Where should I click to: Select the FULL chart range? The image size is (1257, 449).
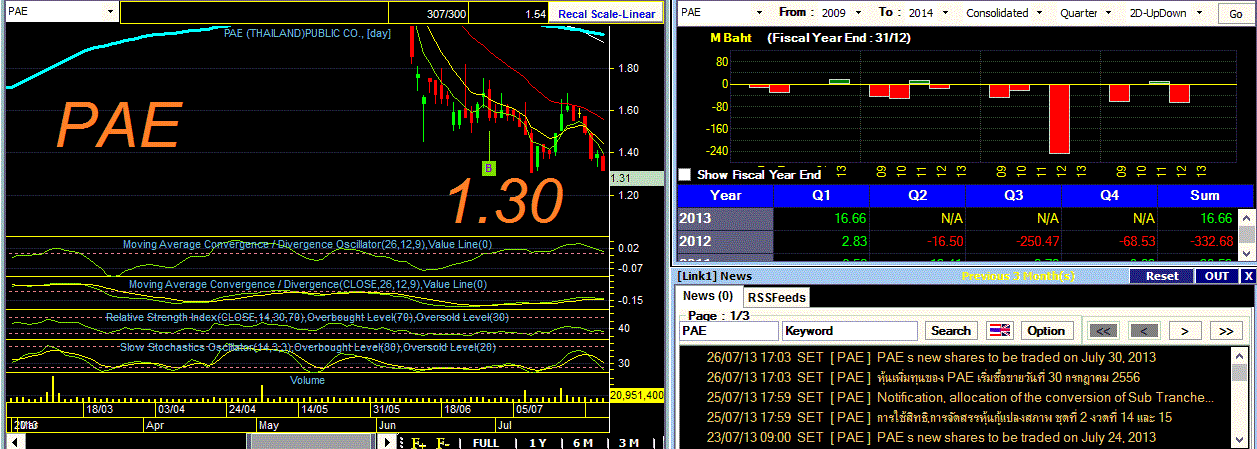[x=486, y=443]
